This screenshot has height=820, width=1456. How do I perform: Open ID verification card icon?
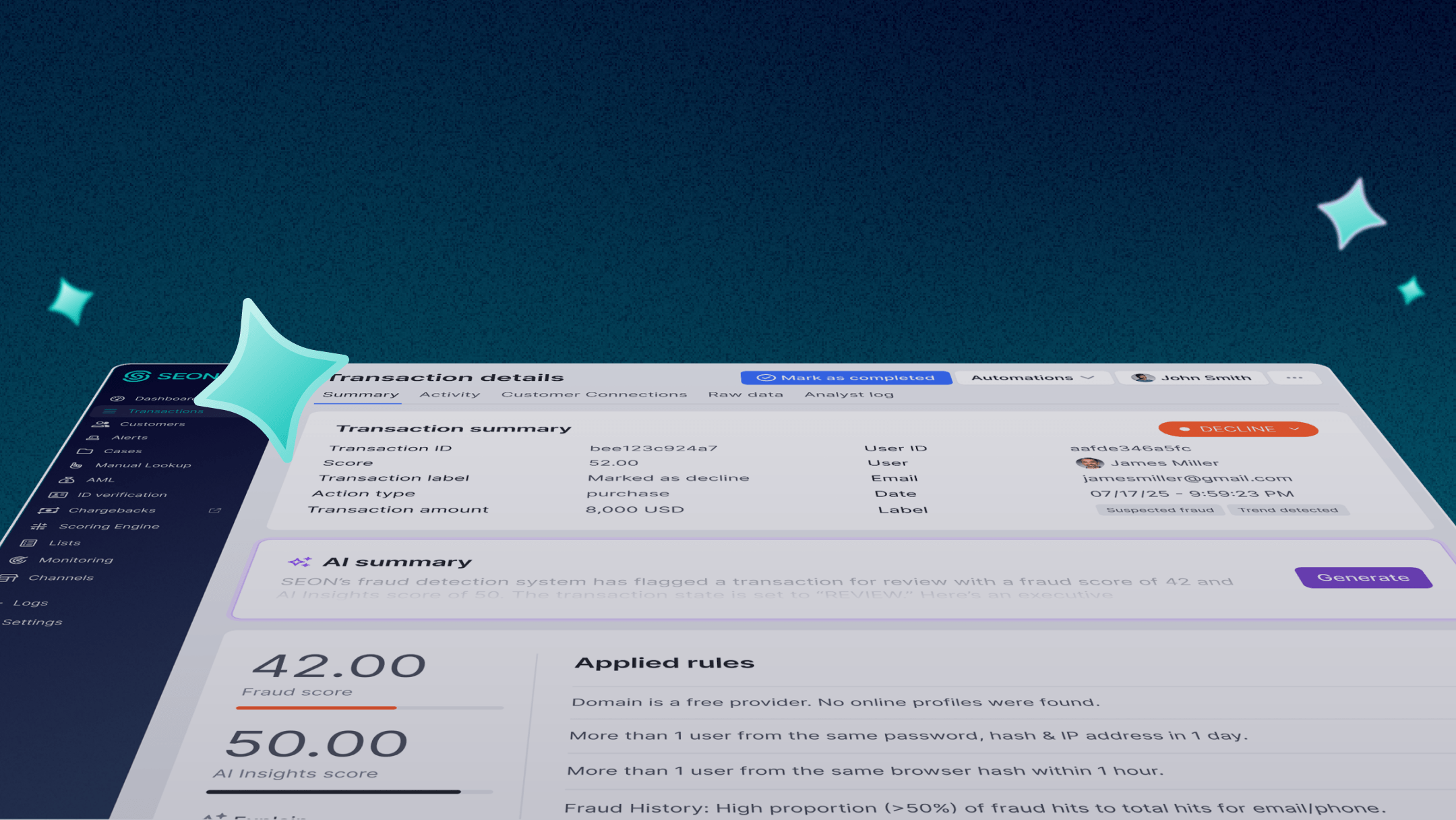pyautogui.click(x=58, y=495)
